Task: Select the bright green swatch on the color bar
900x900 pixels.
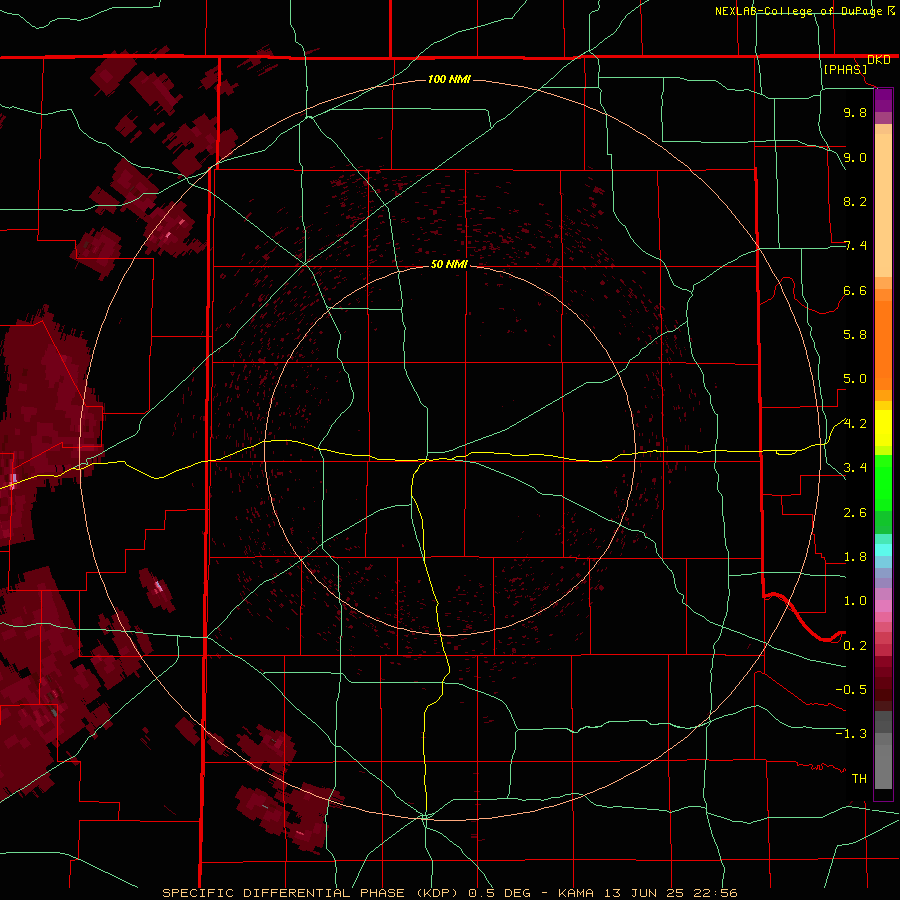Action: [883, 482]
